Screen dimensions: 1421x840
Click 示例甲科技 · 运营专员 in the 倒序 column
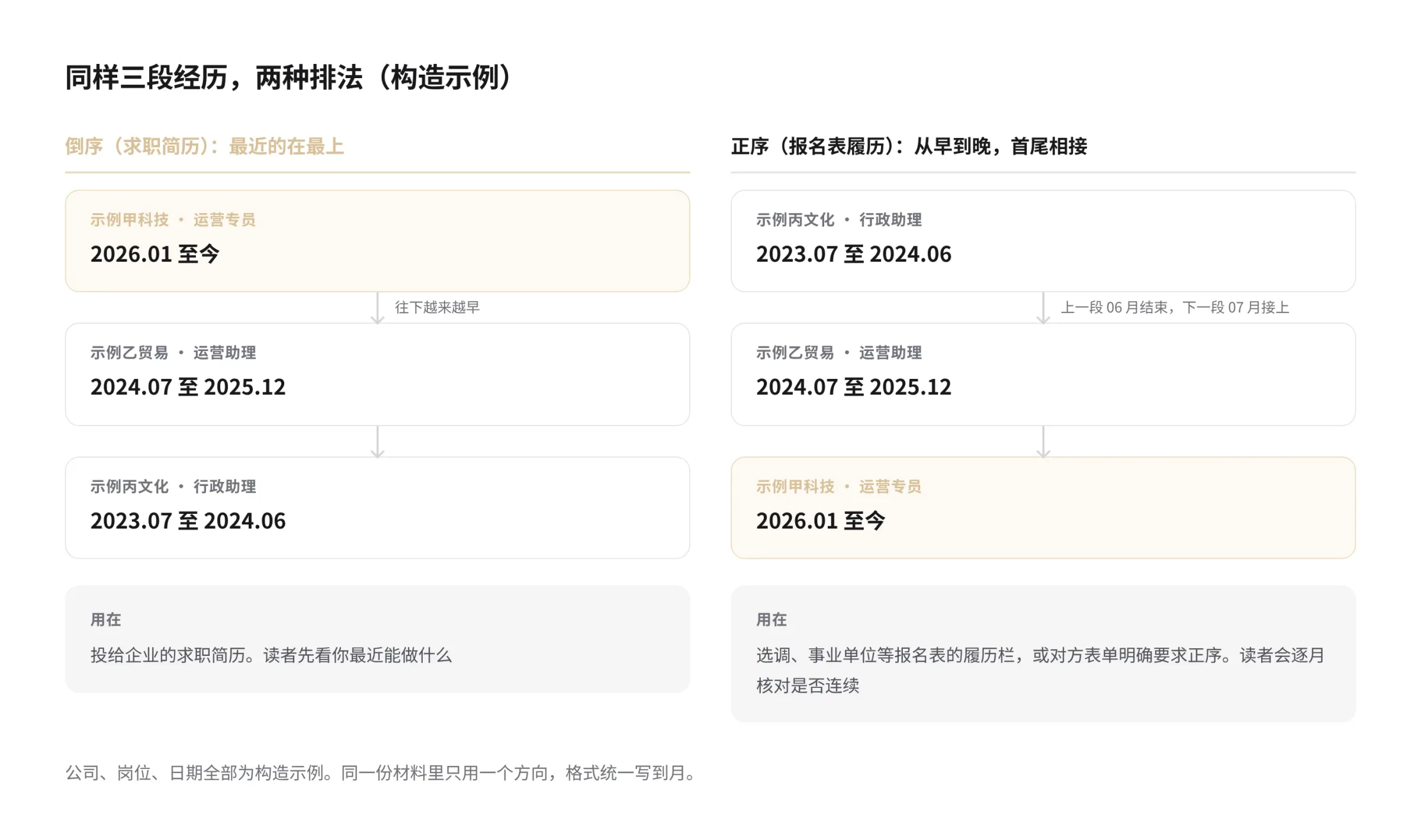[x=173, y=220]
